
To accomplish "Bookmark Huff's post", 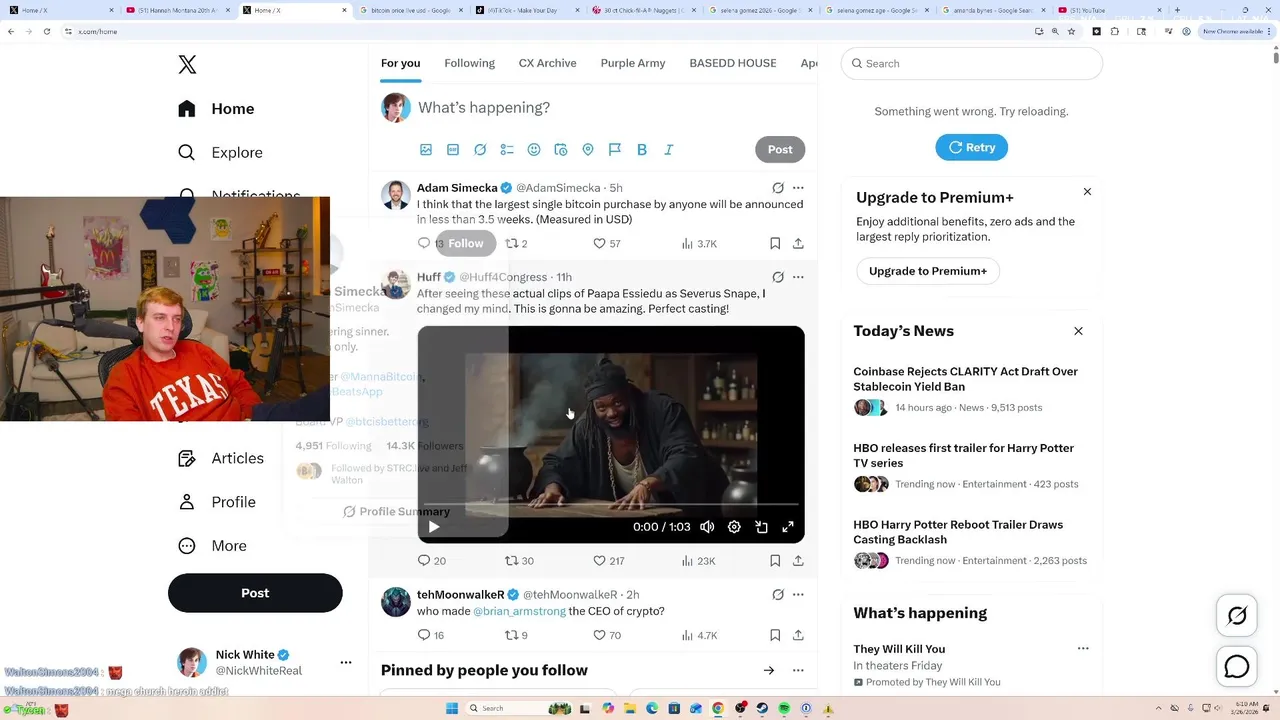I will (775, 561).
